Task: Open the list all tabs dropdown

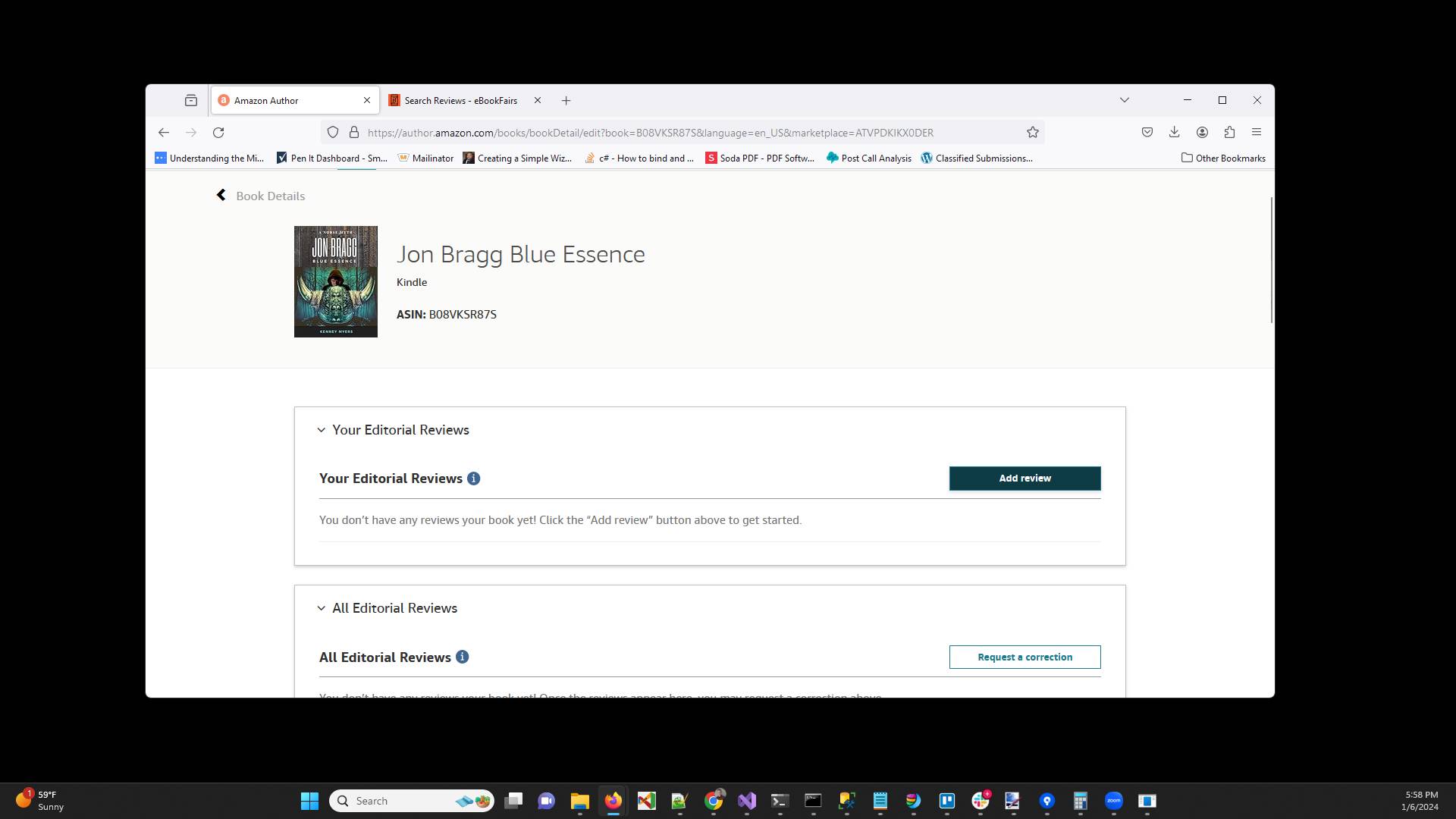Action: point(1125,99)
